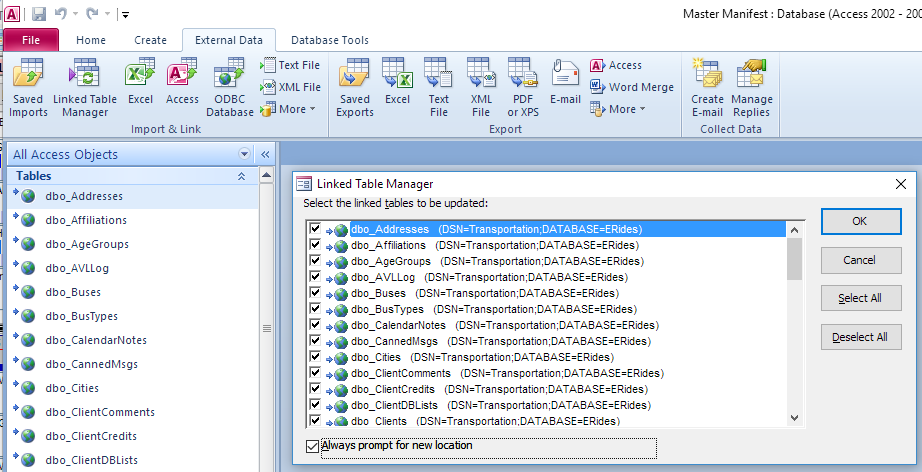This screenshot has width=922, height=472.
Task: Open ODBC Database import
Action: tap(229, 88)
